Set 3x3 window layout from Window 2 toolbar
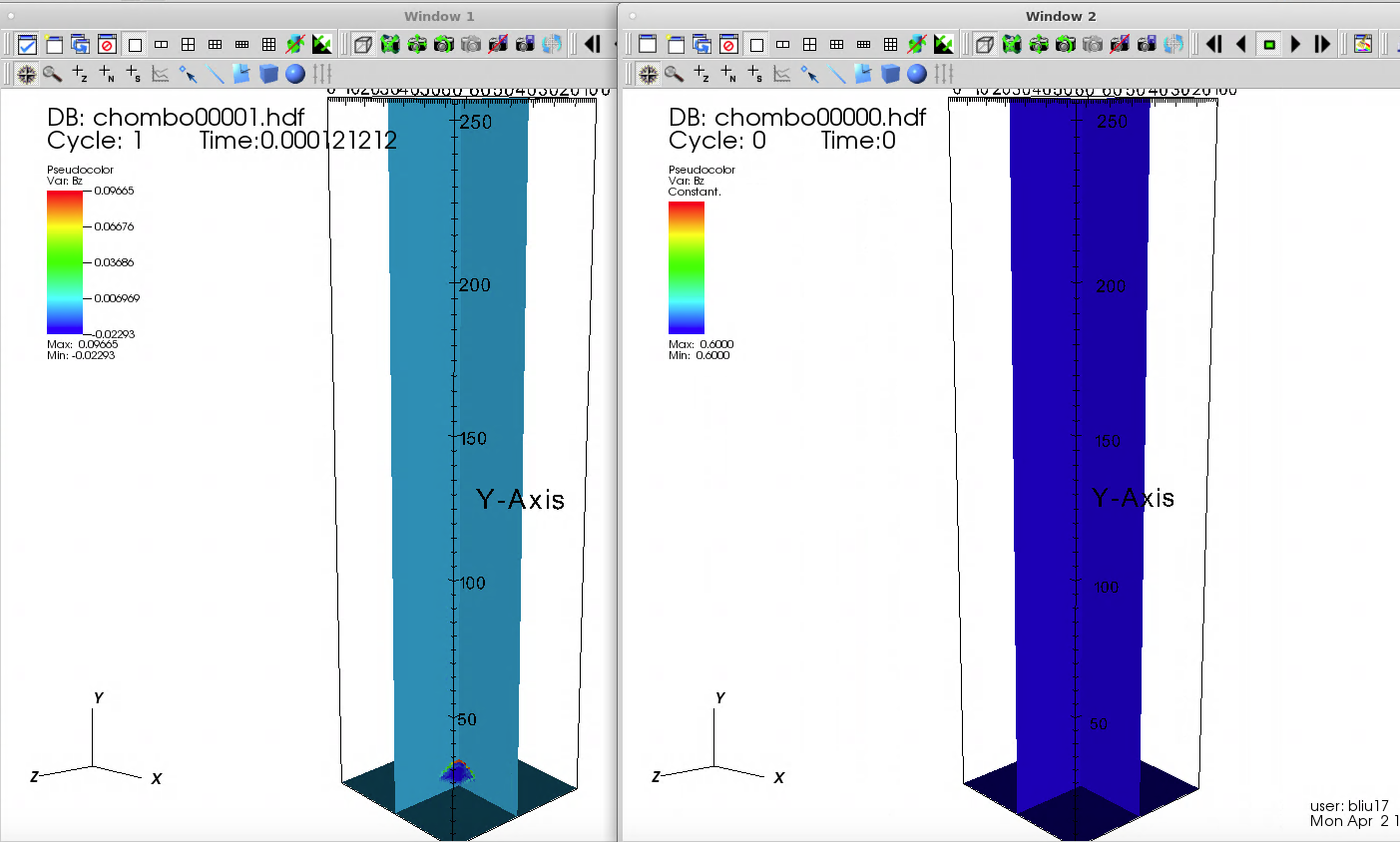 890,45
